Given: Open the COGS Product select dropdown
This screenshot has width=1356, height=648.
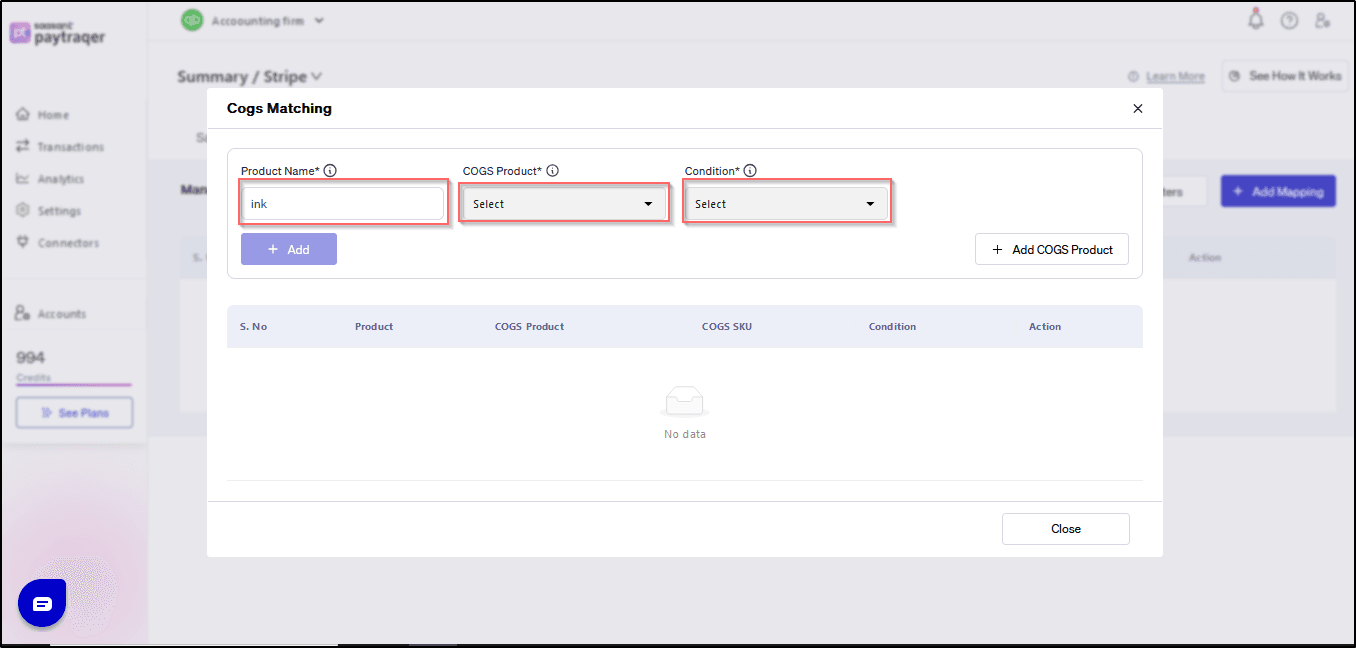Looking at the screenshot, I should pyautogui.click(x=564, y=204).
